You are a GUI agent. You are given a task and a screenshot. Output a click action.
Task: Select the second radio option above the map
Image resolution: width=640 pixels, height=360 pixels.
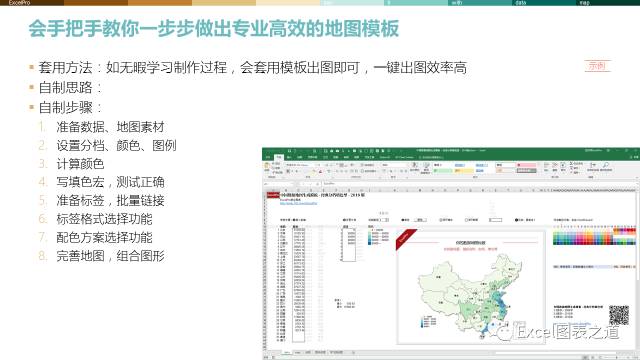coord(441,220)
